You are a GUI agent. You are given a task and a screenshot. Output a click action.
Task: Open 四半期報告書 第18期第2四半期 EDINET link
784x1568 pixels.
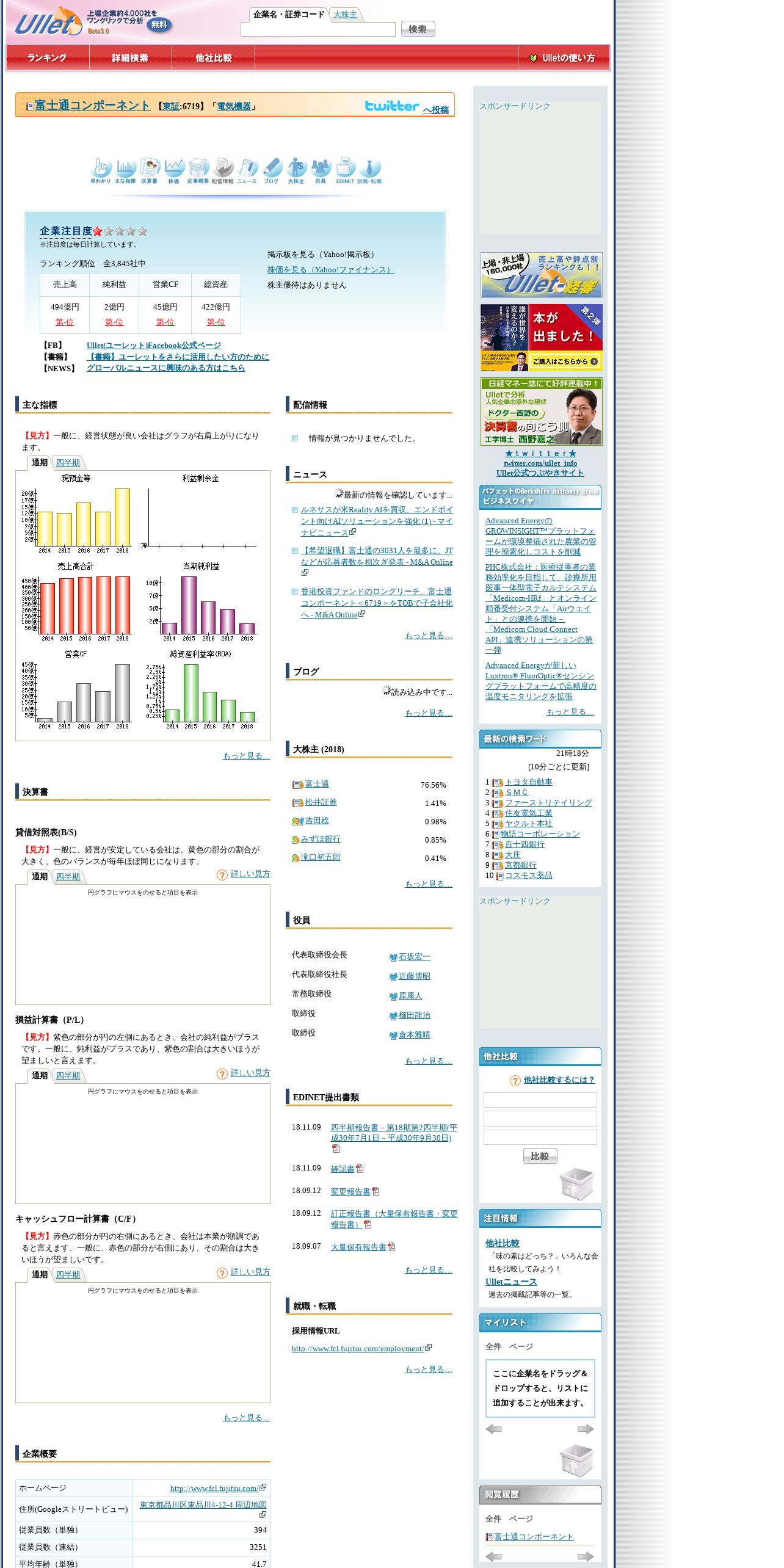point(394,1133)
